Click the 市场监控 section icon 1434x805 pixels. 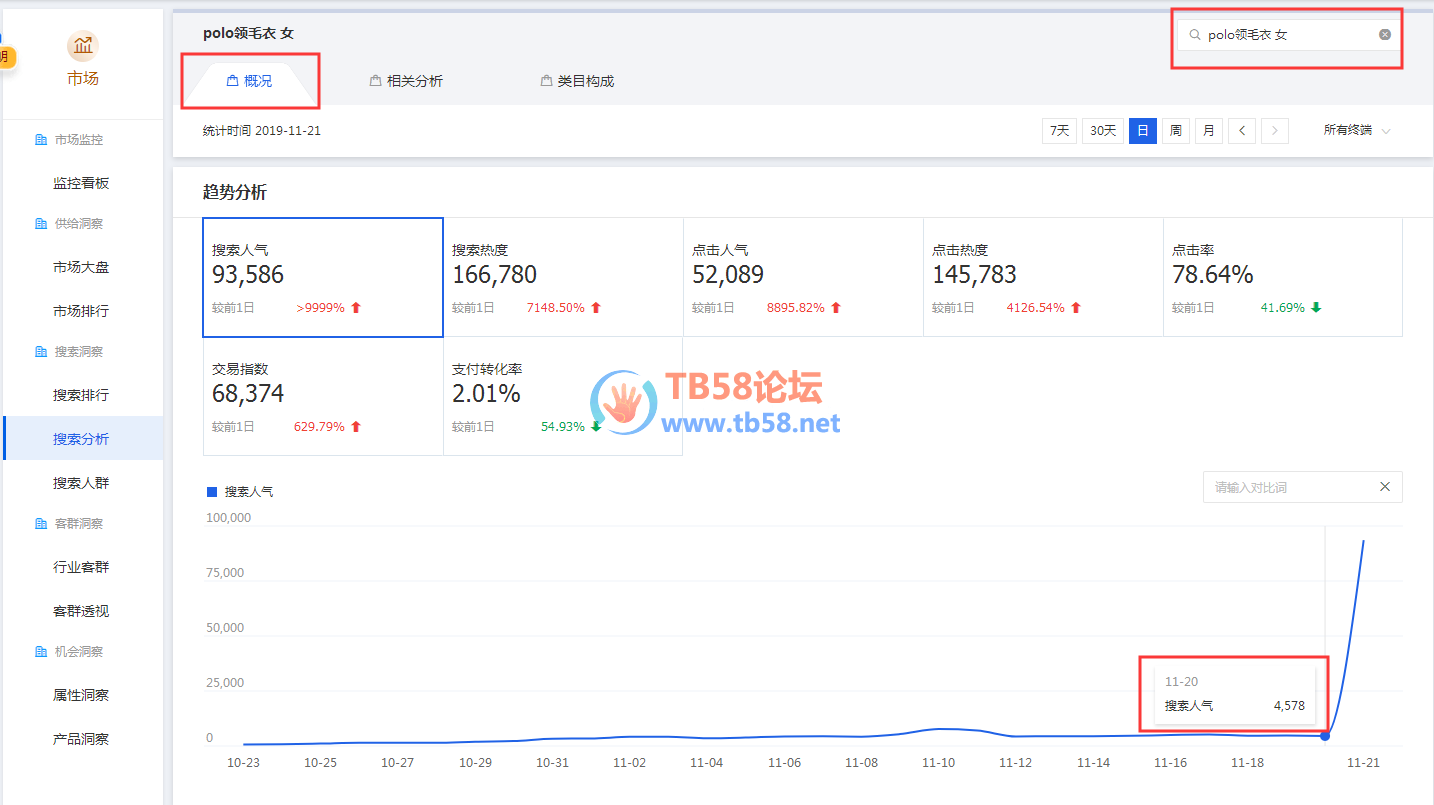pos(41,140)
